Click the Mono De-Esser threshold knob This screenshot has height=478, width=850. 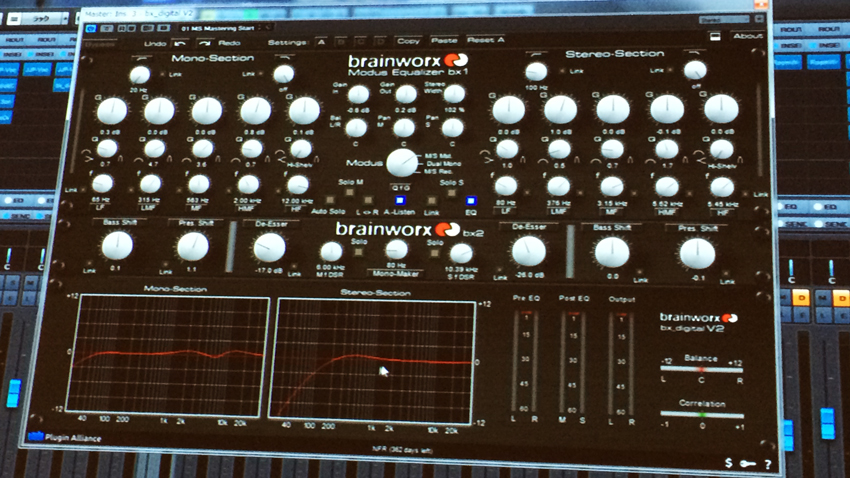[x=269, y=248]
